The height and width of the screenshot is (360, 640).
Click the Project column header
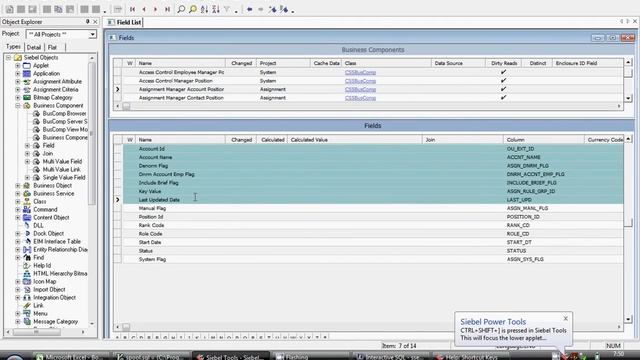click(x=283, y=63)
